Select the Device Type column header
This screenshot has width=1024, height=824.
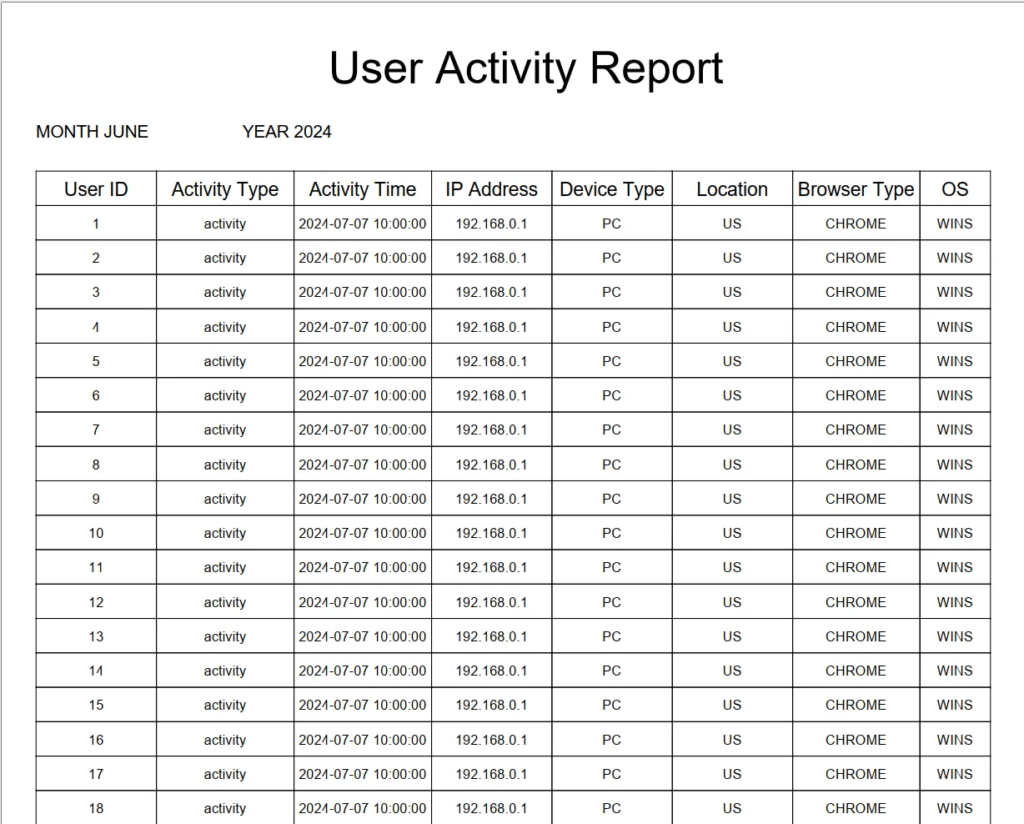pos(611,189)
